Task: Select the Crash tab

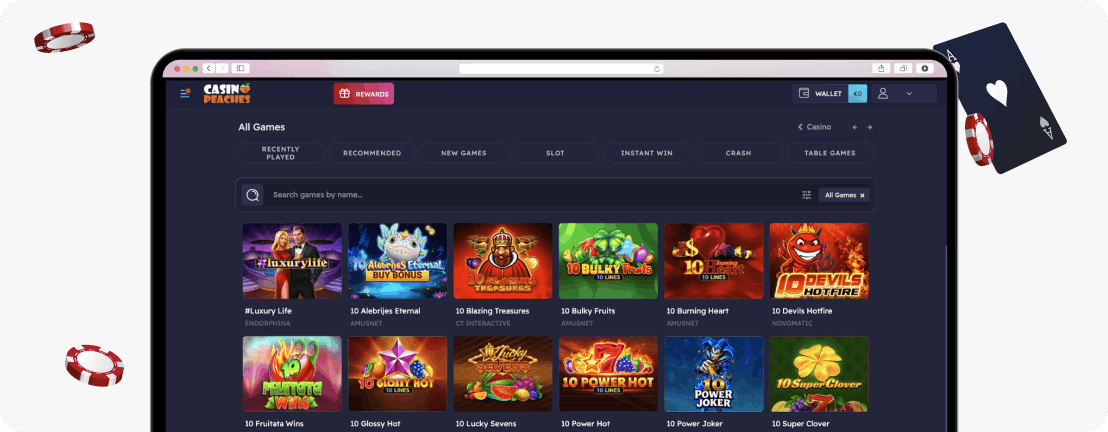Action: [738, 153]
